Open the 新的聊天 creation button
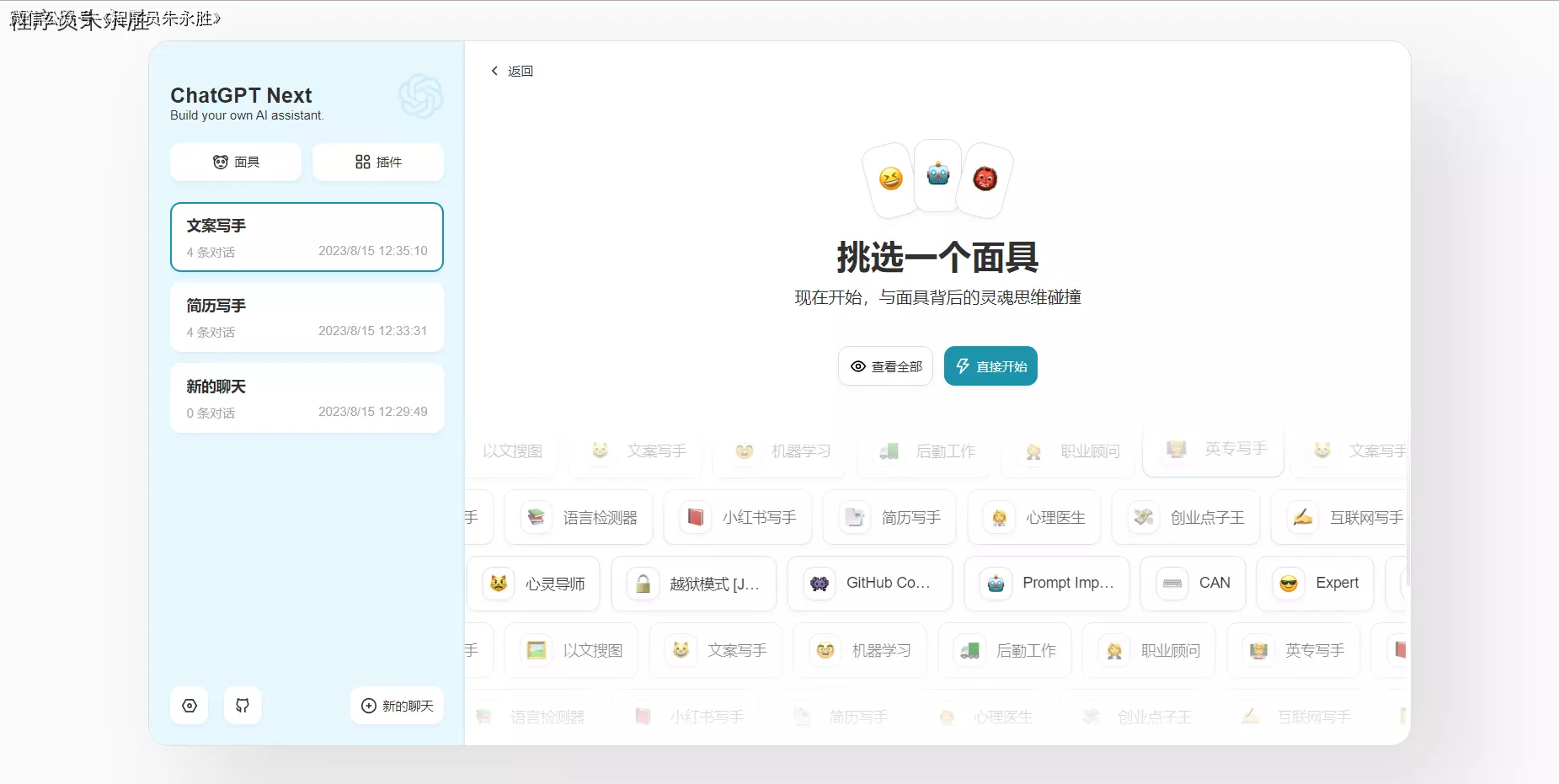Image resolution: width=1559 pixels, height=784 pixels. click(x=396, y=706)
